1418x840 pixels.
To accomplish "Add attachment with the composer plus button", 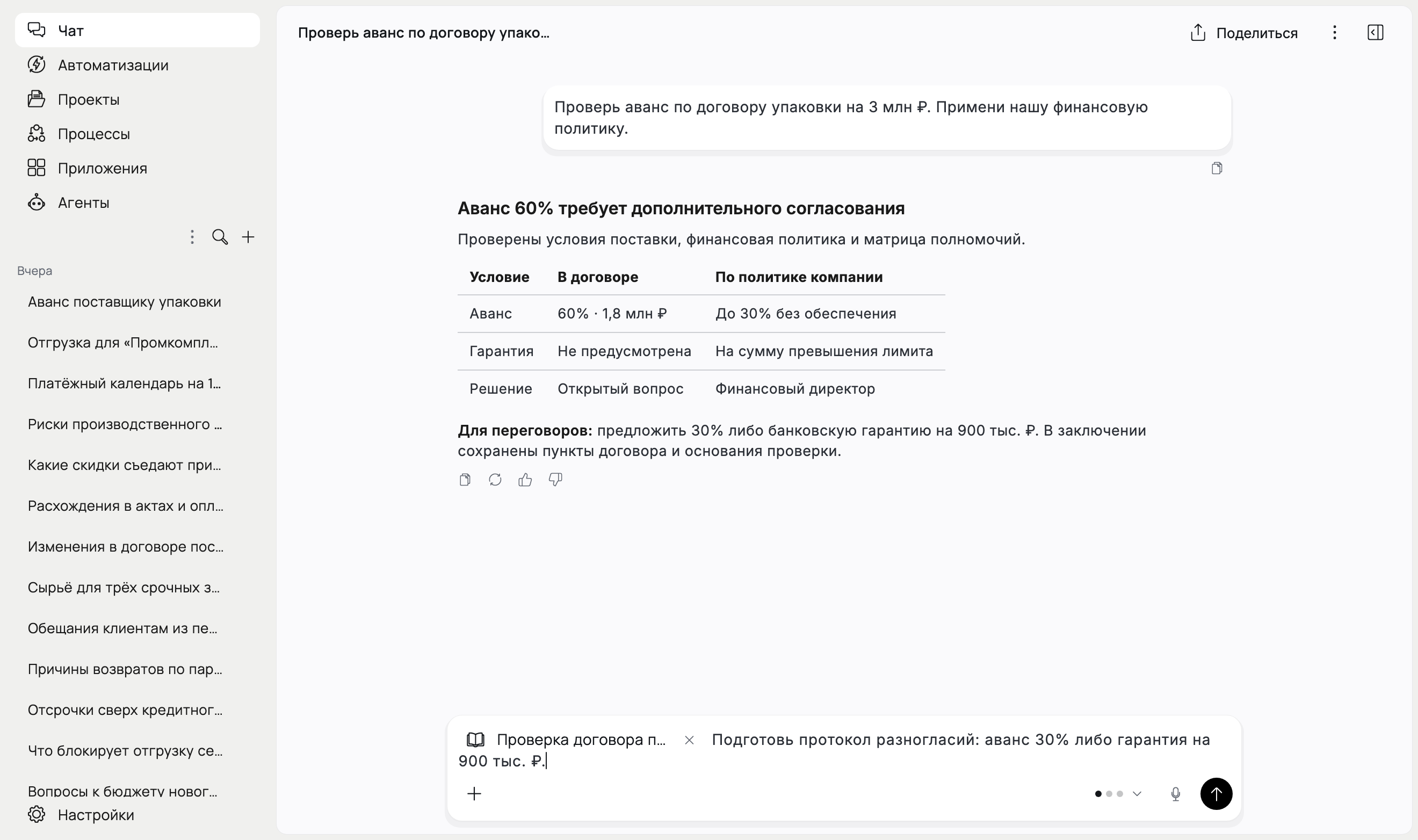I will point(474,794).
